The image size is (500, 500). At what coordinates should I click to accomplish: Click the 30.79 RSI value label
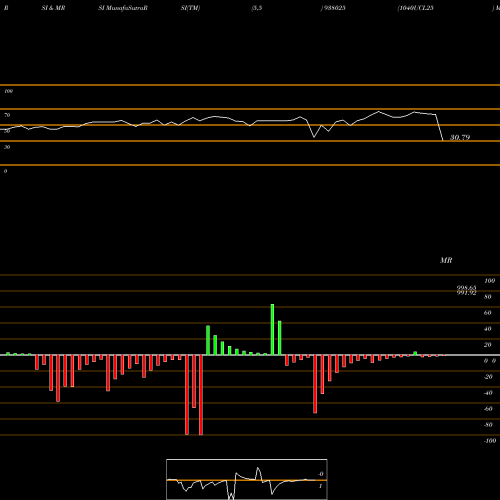[x=460, y=137]
